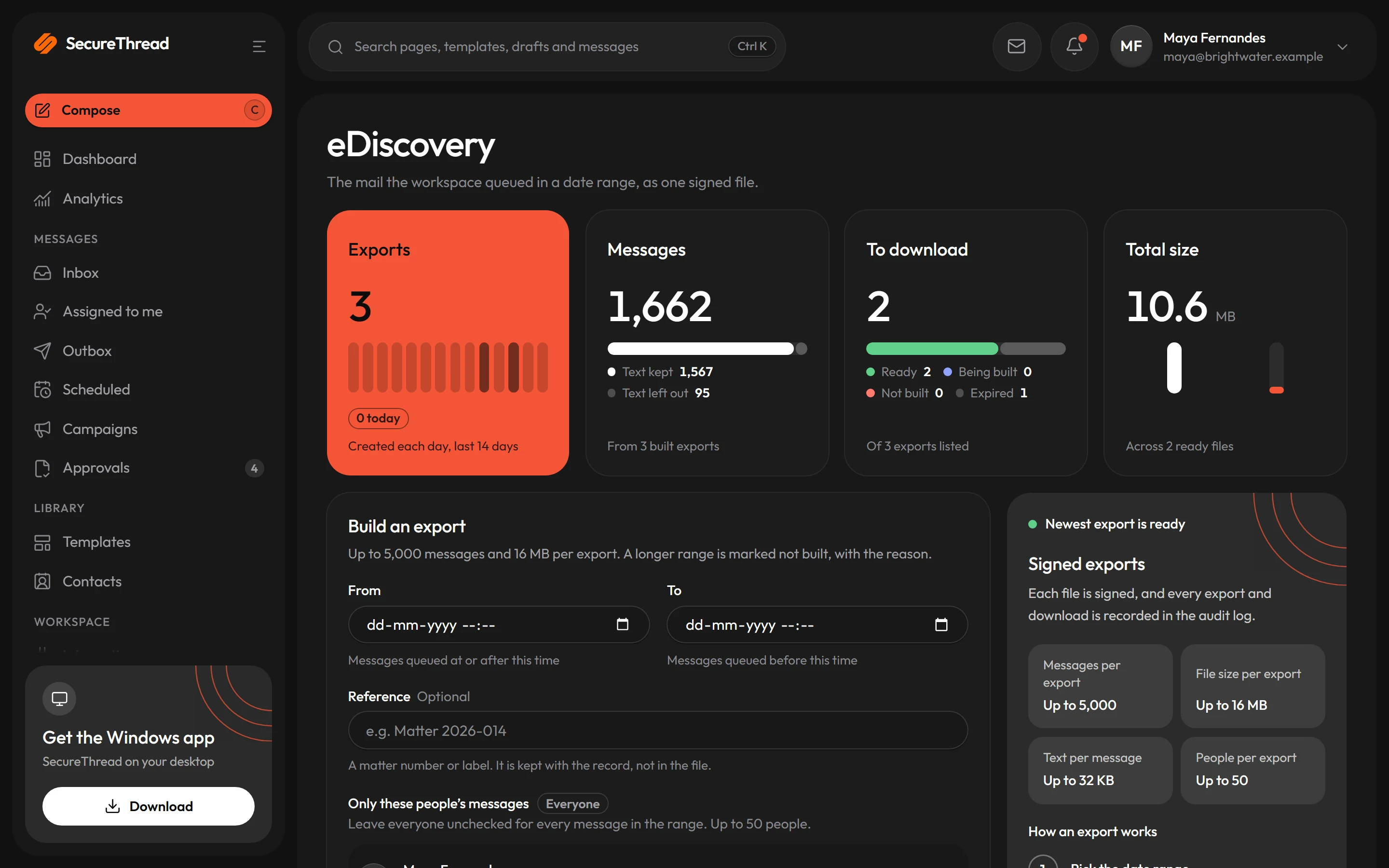Click the desktop monitor icon in the app card
The width and height of the screenshot is (1389, 868).
click(59, 699)
